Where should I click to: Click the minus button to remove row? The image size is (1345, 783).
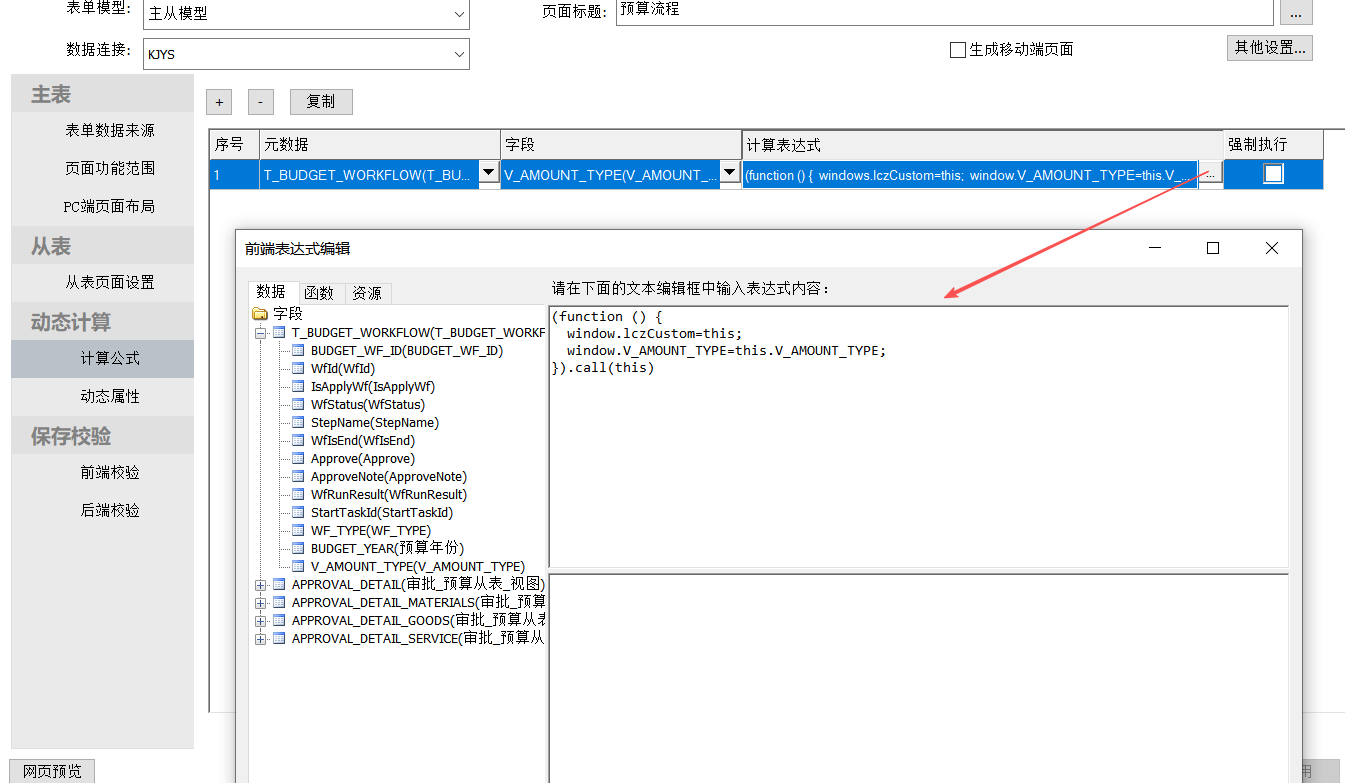coord(260,102)
